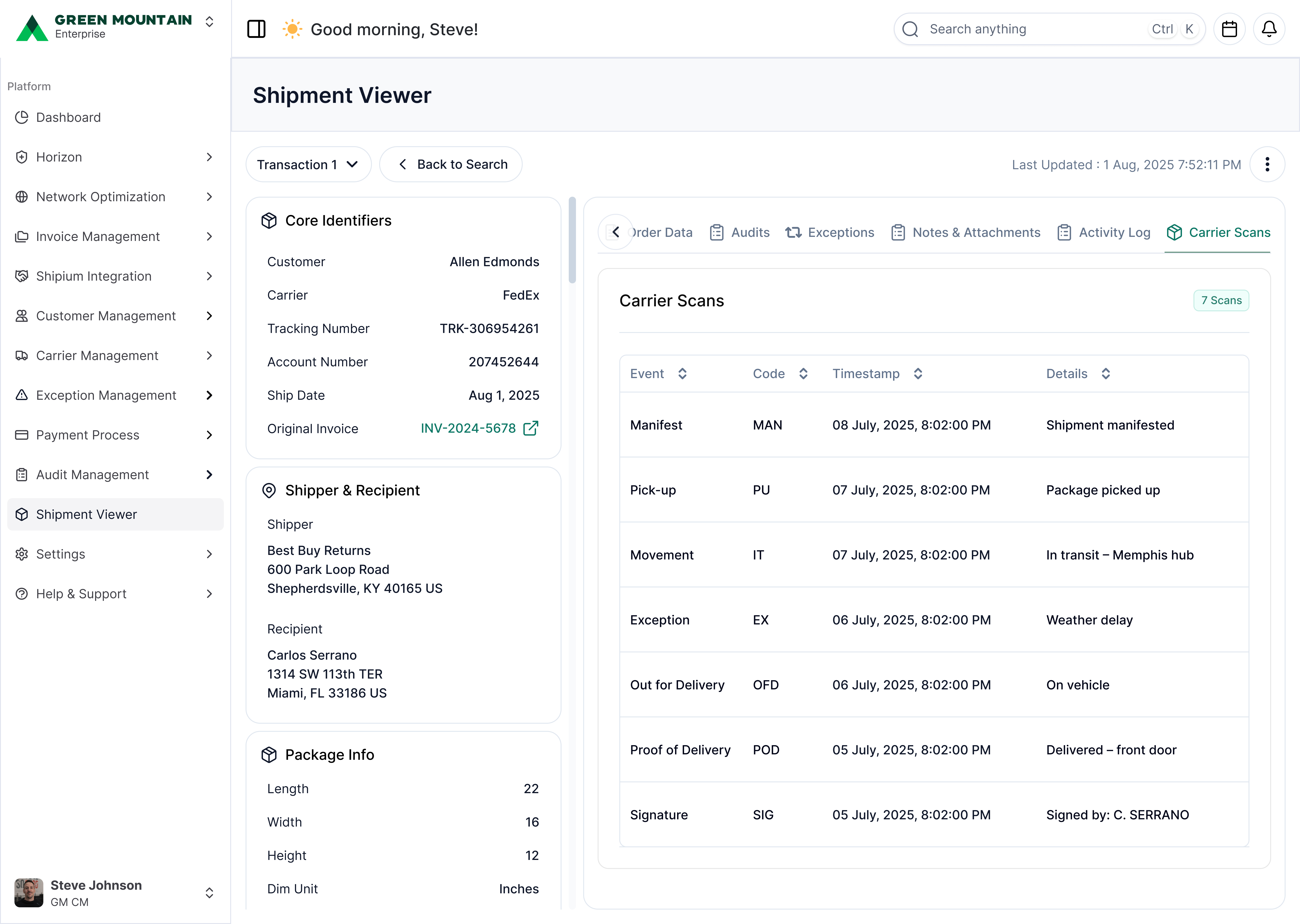Switch to the Order Data tab
This screenshot has height=924, width=1300.
660,233
